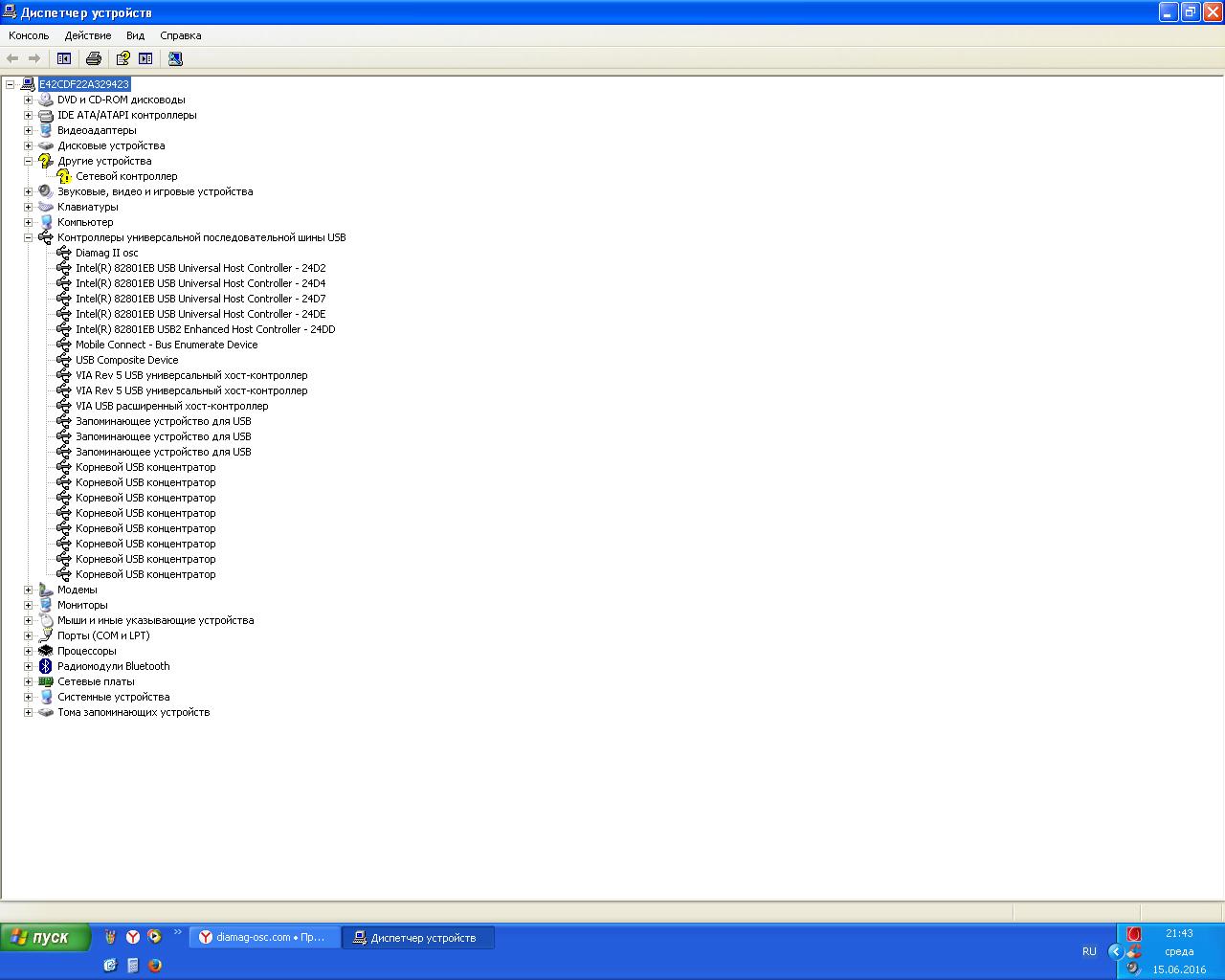Image resolution: width=1225 pixels, height=980 pixels.
Task: Select Мыши и иные указывающие устройства
Action: (x=156, y=620)
